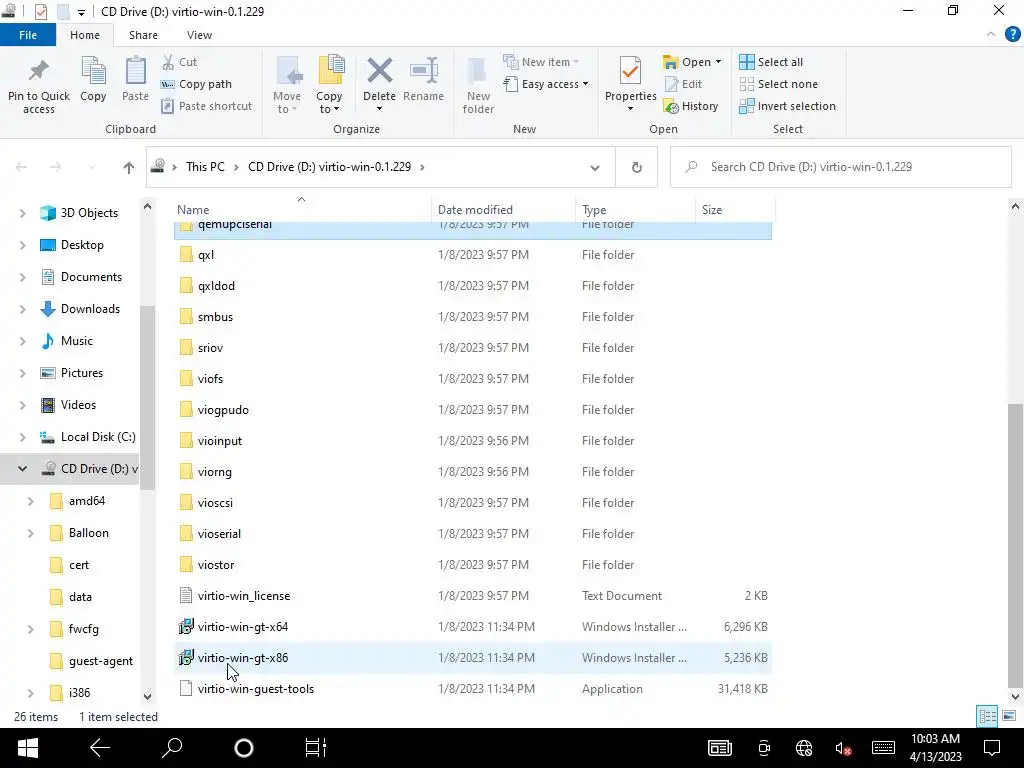Switch to large icons view in status bar

(x=1009, y=716)
